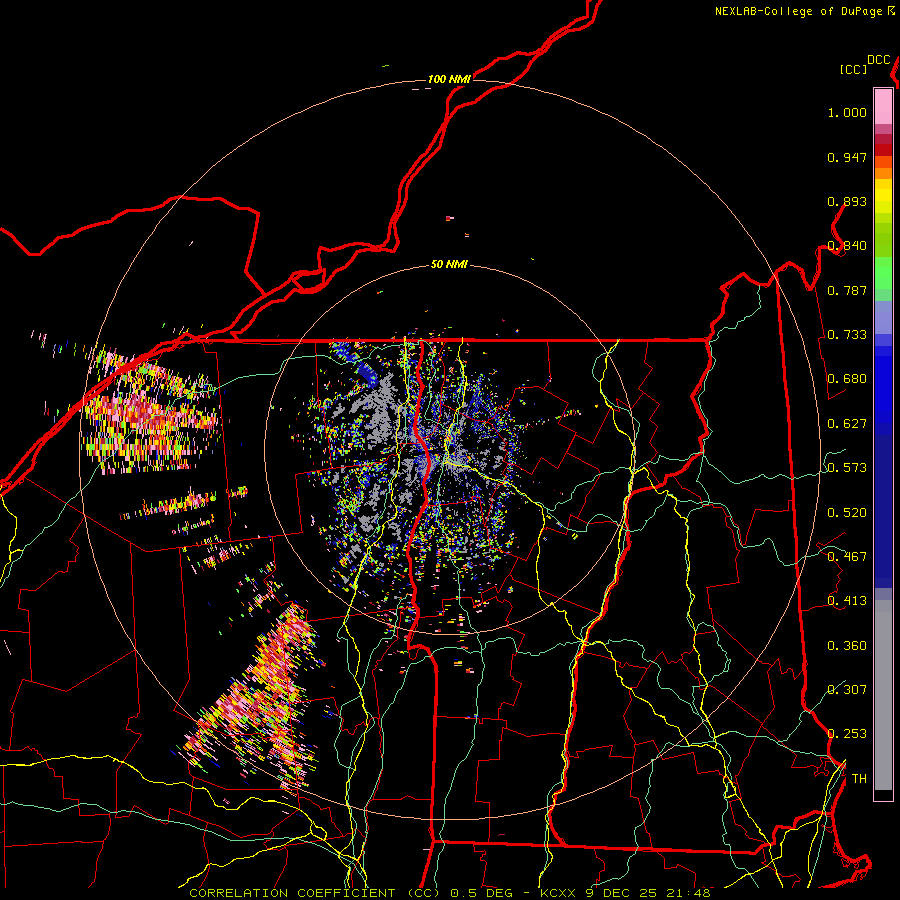Click the DCC label above the color bar

click(x=879, y=60)
